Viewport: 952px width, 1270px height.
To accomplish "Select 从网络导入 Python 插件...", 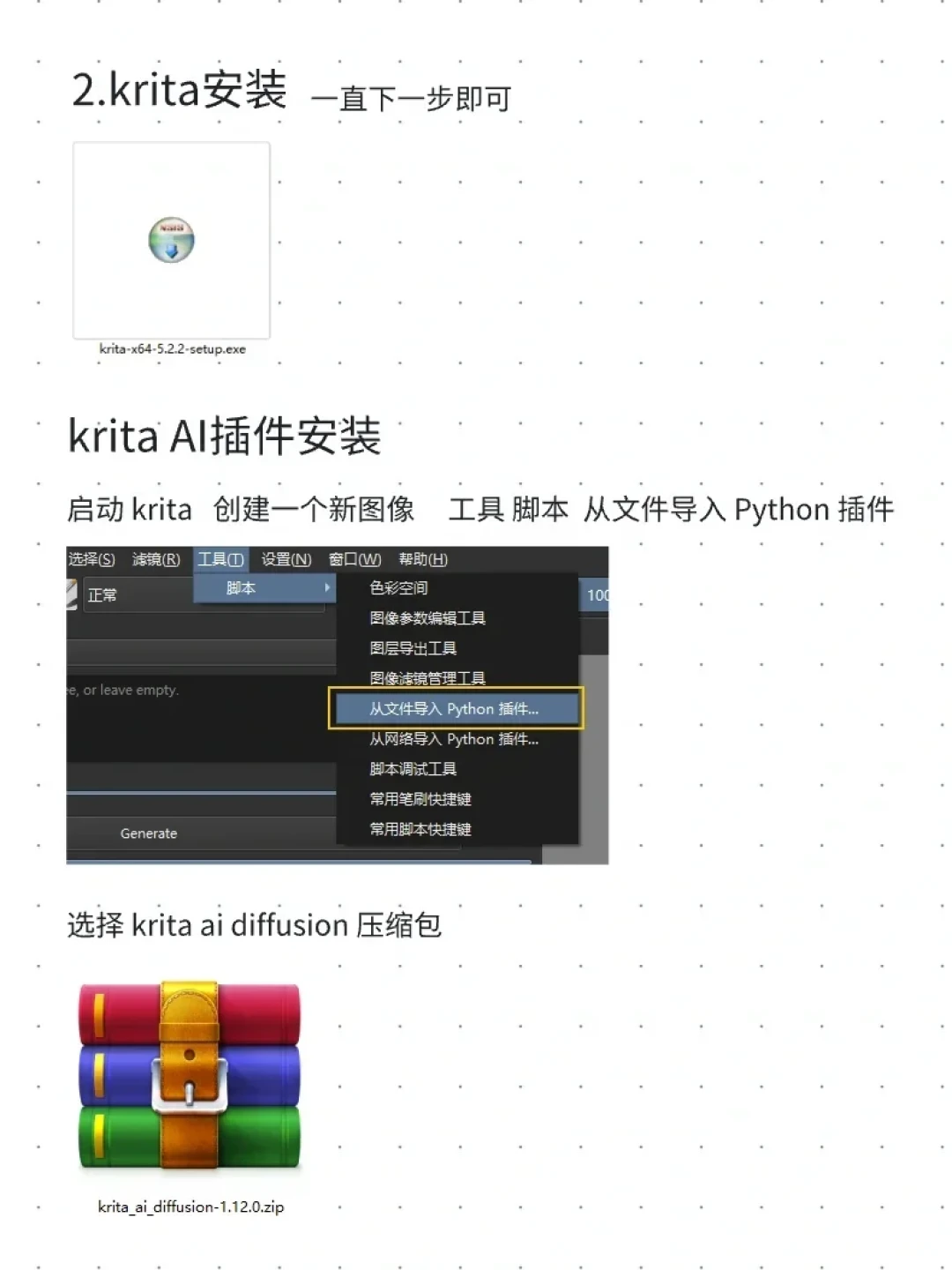I will (x=457, y=739).
